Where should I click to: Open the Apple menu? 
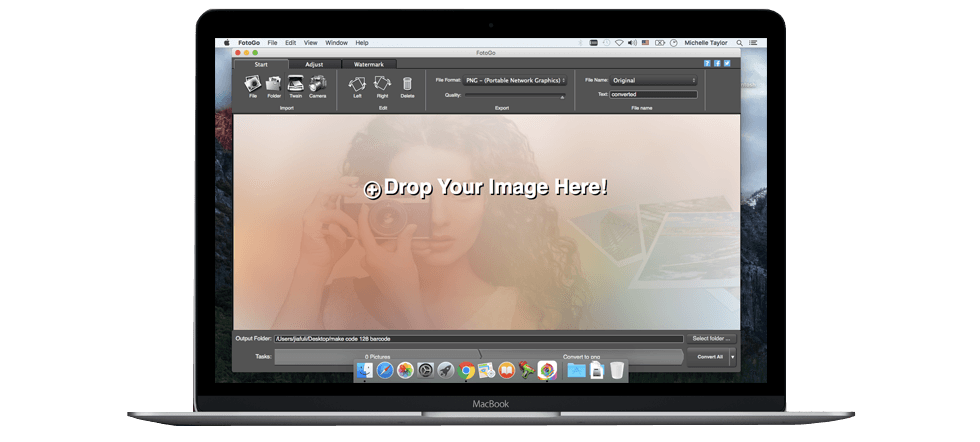coord(227,43)
